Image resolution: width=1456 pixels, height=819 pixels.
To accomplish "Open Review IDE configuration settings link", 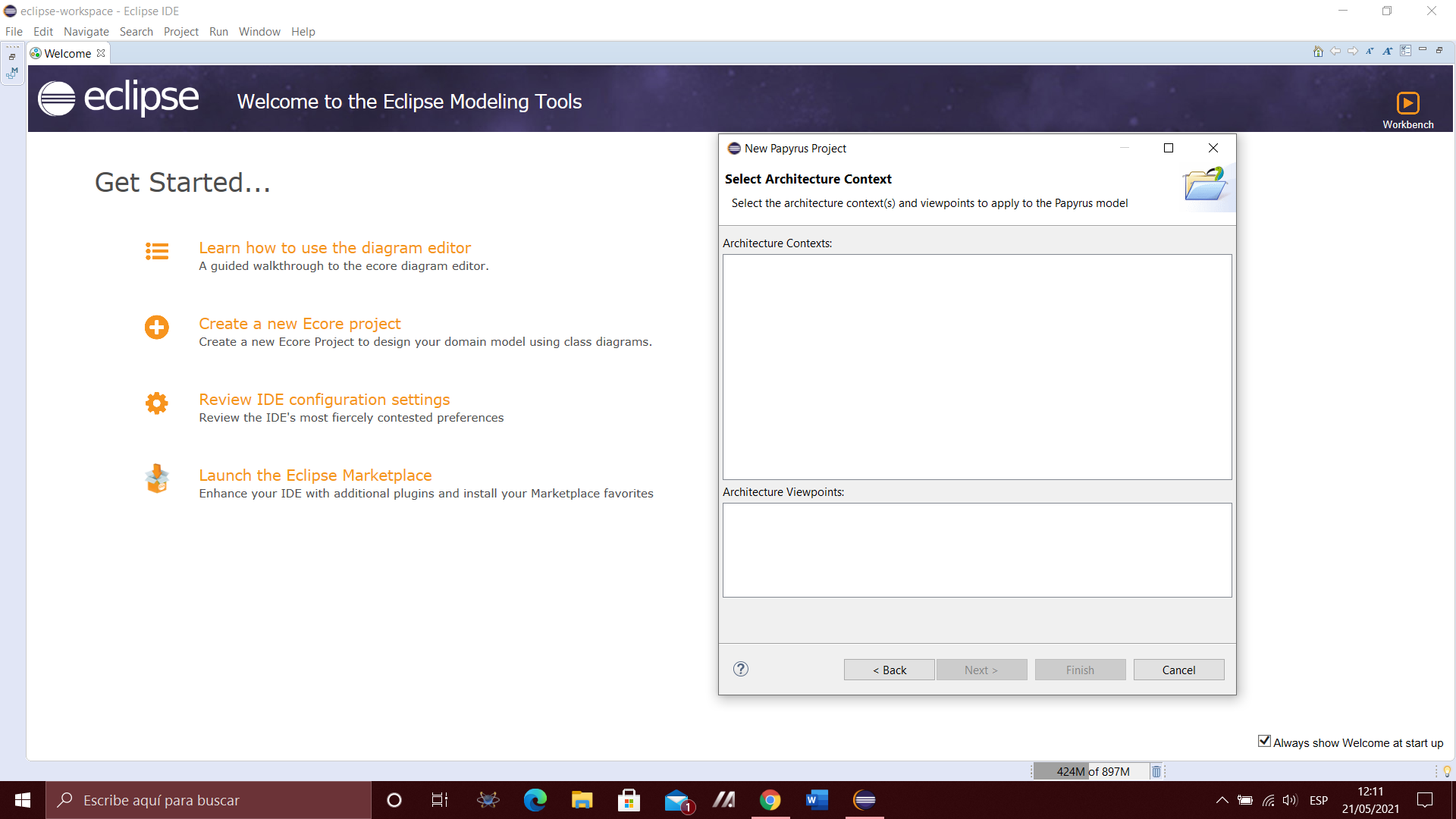I will pyautogui.click(x=324, y=400).
